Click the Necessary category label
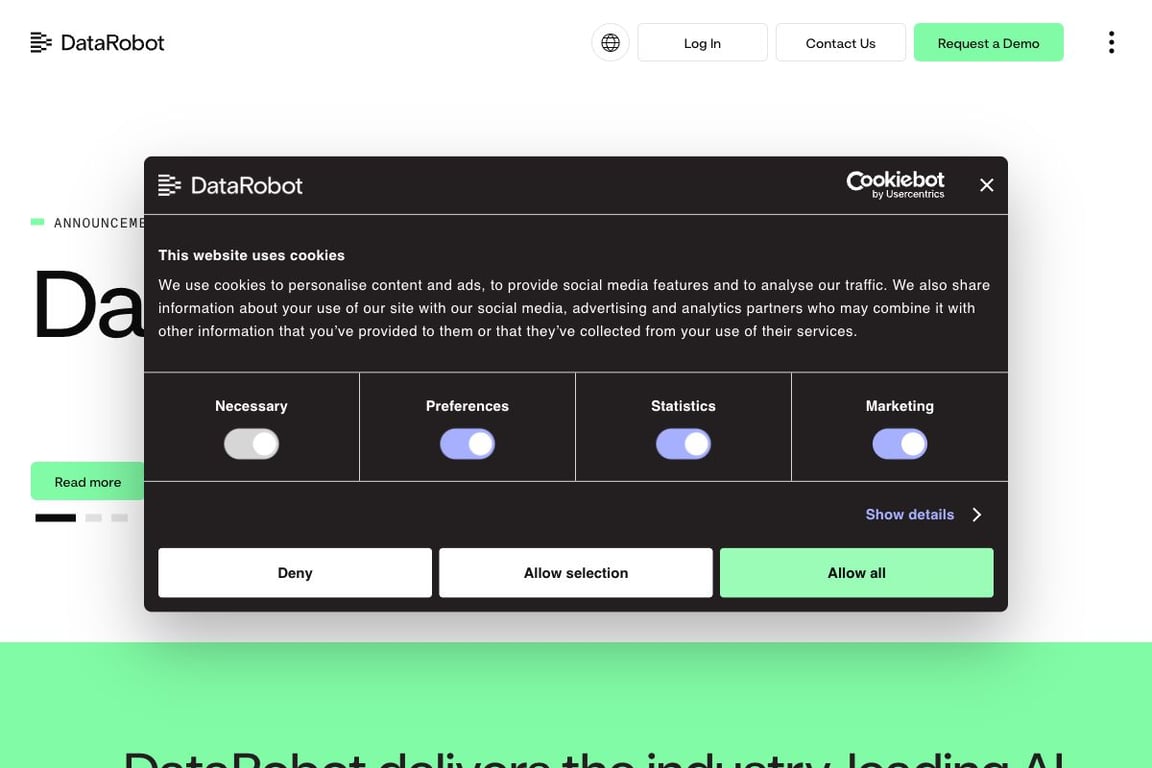The width and height of the screenshot is (1152, 768). click(251, 406)
